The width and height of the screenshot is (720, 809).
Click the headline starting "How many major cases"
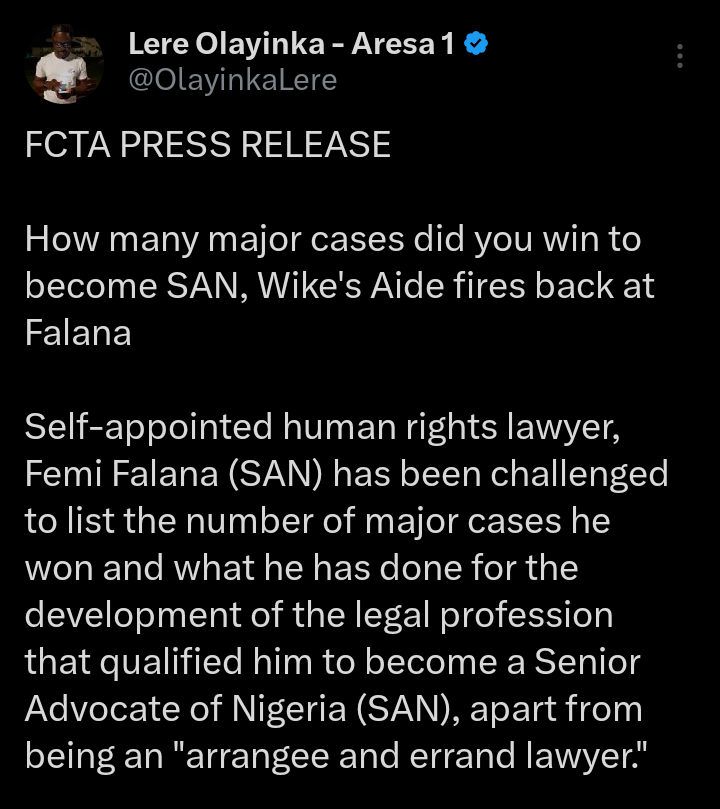pos(340,286)
